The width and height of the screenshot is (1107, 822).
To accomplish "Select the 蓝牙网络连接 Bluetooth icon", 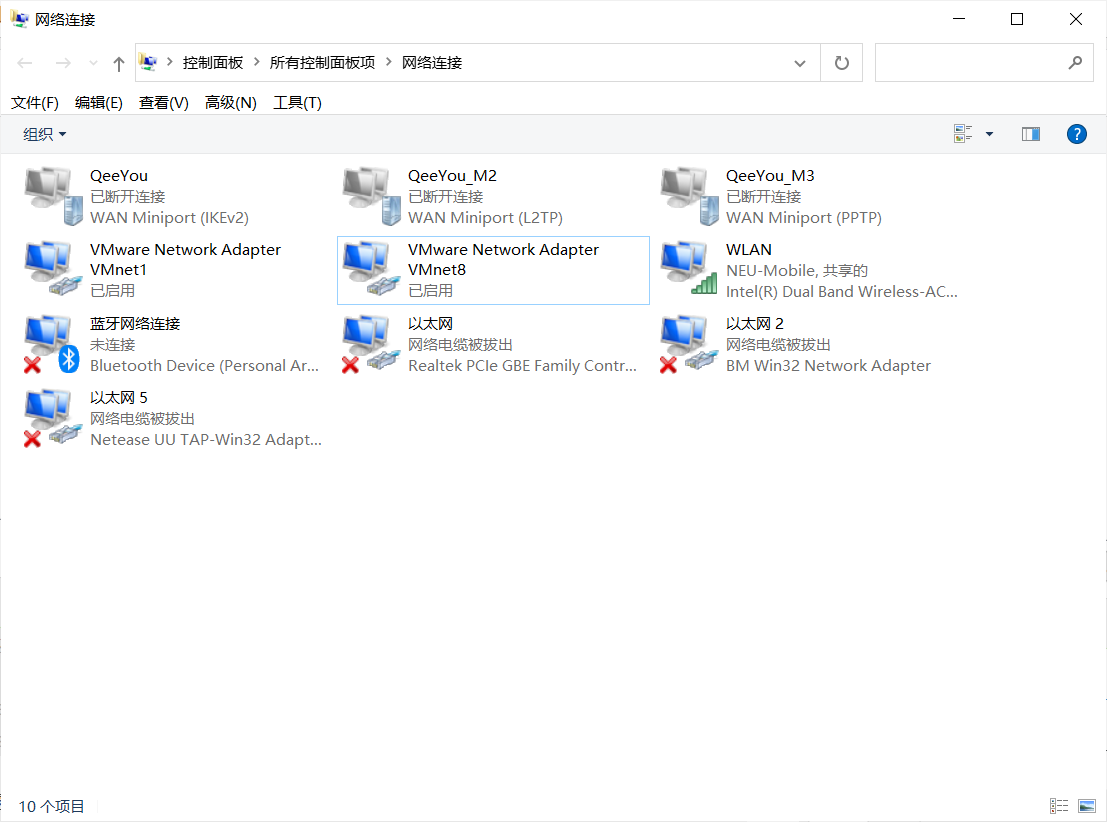I will [x=52, y=344].
